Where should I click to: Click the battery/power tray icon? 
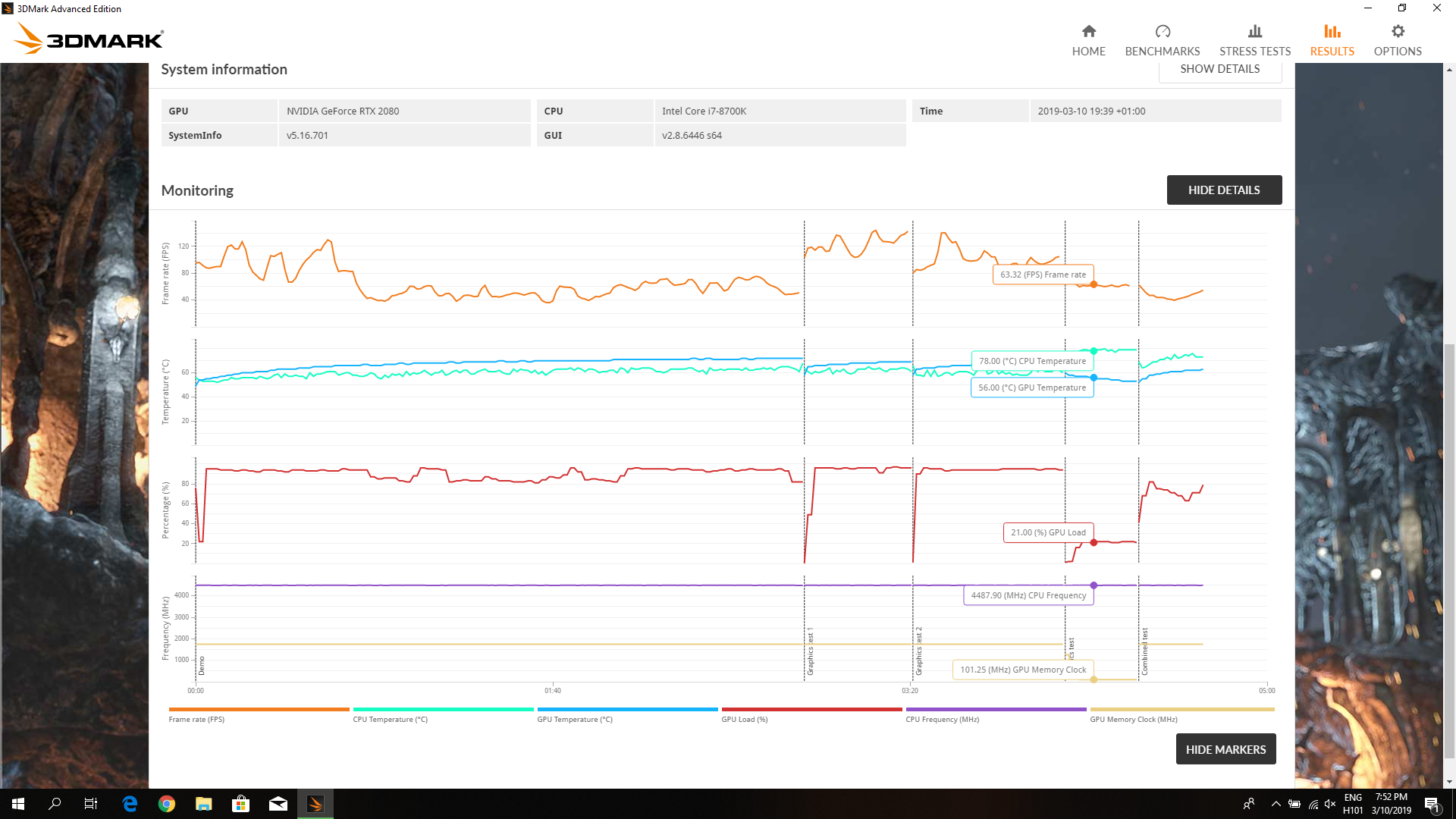coord(1294,804)
